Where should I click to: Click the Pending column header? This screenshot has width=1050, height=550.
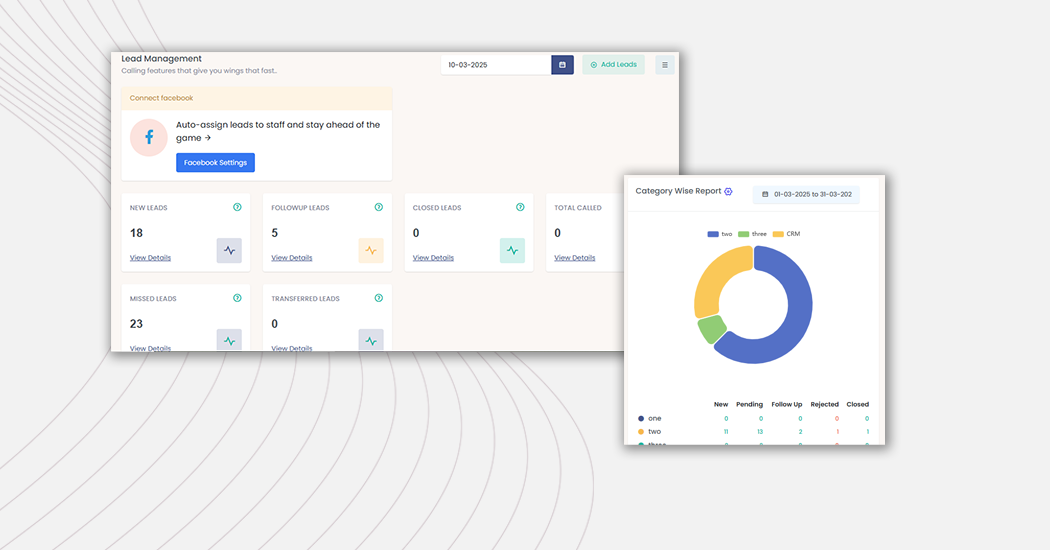(749, 405)
